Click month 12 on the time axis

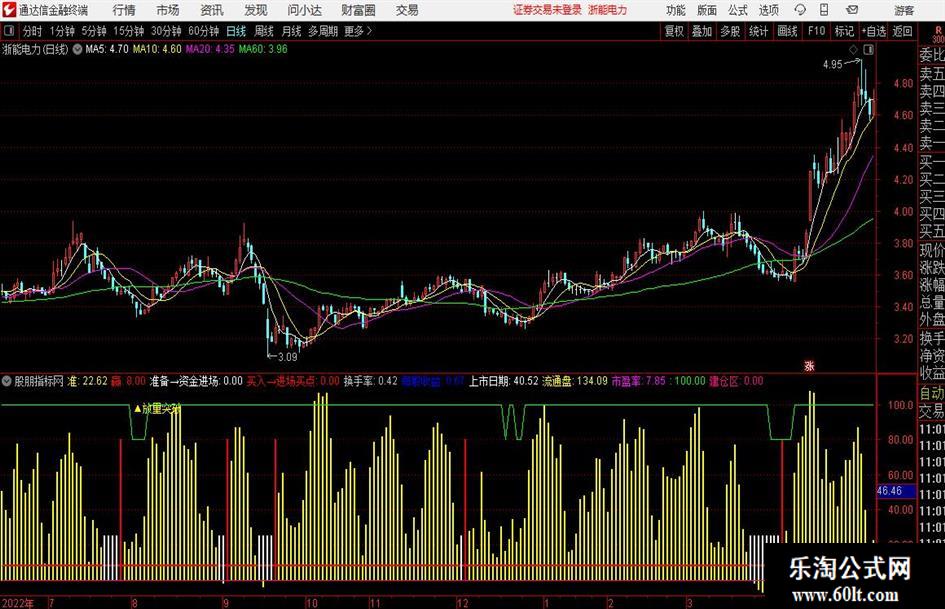coord(462,603)
